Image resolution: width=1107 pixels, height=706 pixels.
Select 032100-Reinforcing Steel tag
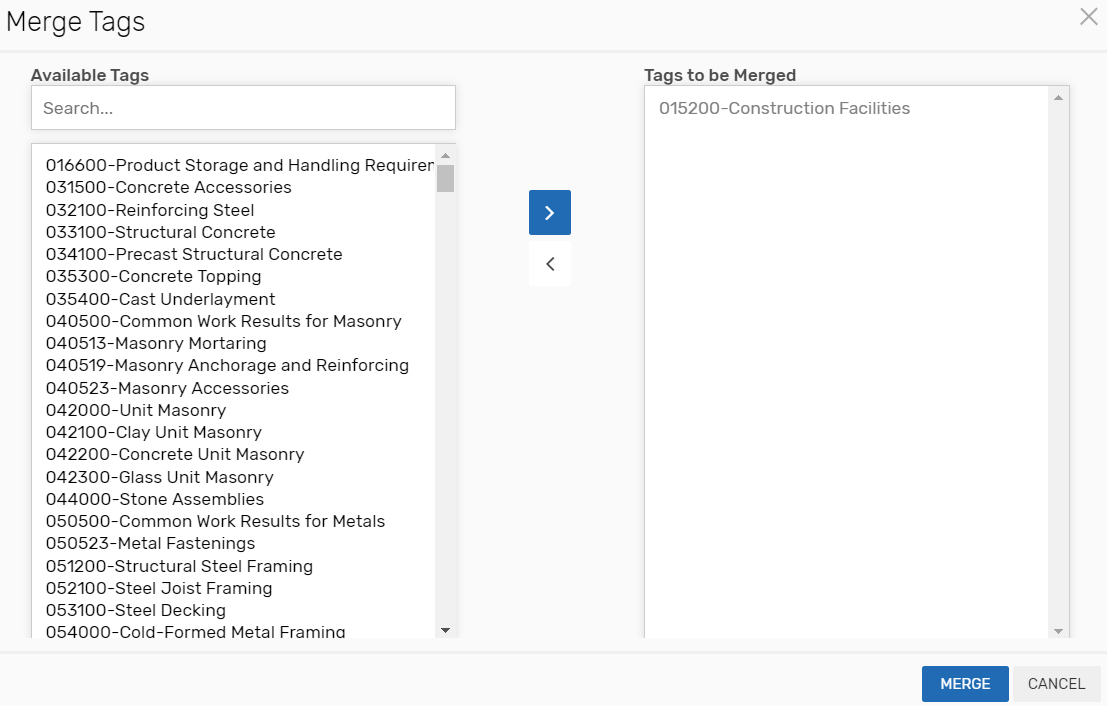(x=150, y=210)
